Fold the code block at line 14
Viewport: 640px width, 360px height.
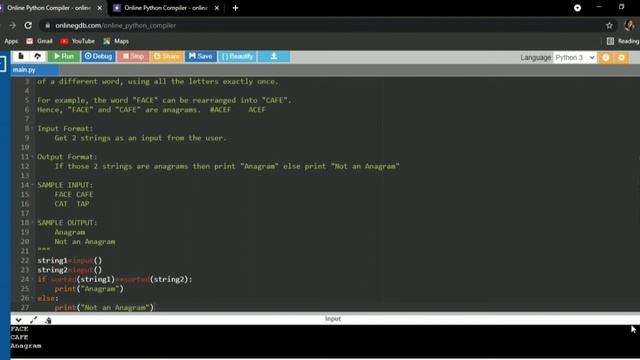click(x=32, y=185)
